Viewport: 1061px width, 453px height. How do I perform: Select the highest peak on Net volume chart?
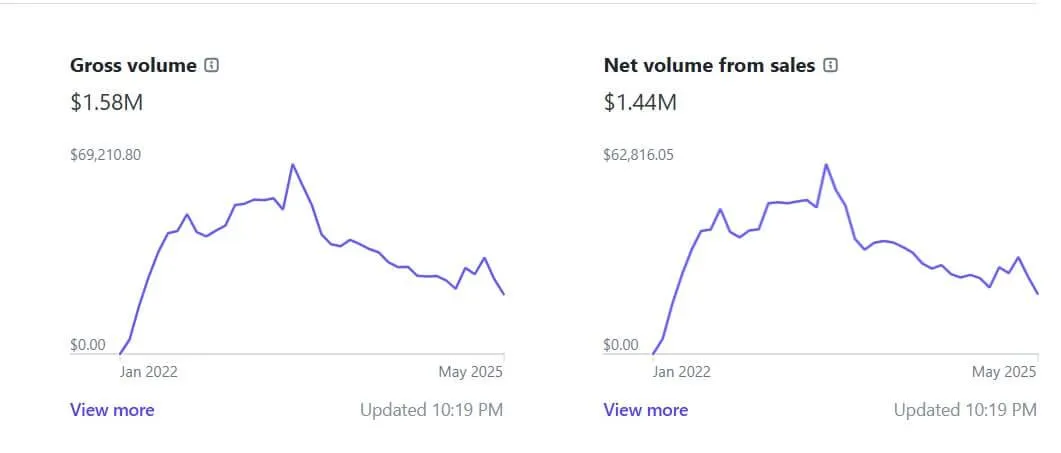[x=826, y=165]
